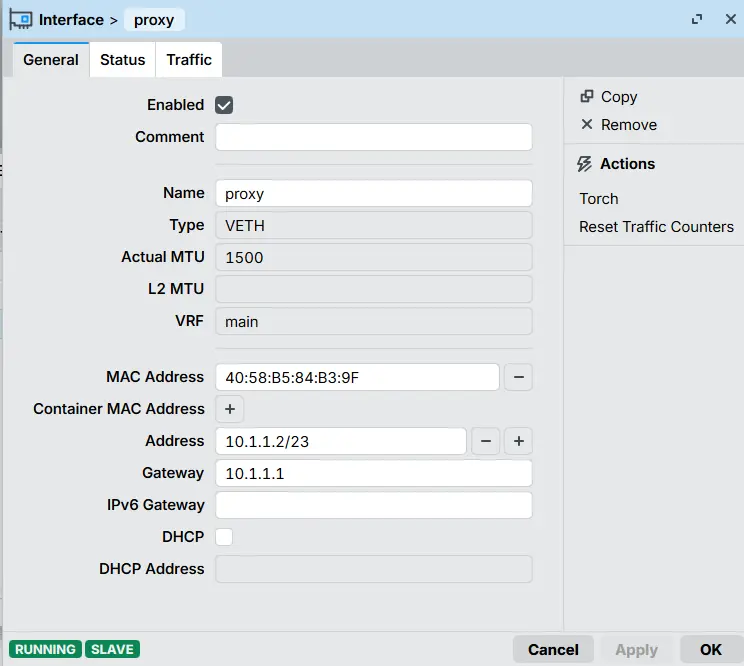Add another Address with plus button

click(x=519, y=441)
